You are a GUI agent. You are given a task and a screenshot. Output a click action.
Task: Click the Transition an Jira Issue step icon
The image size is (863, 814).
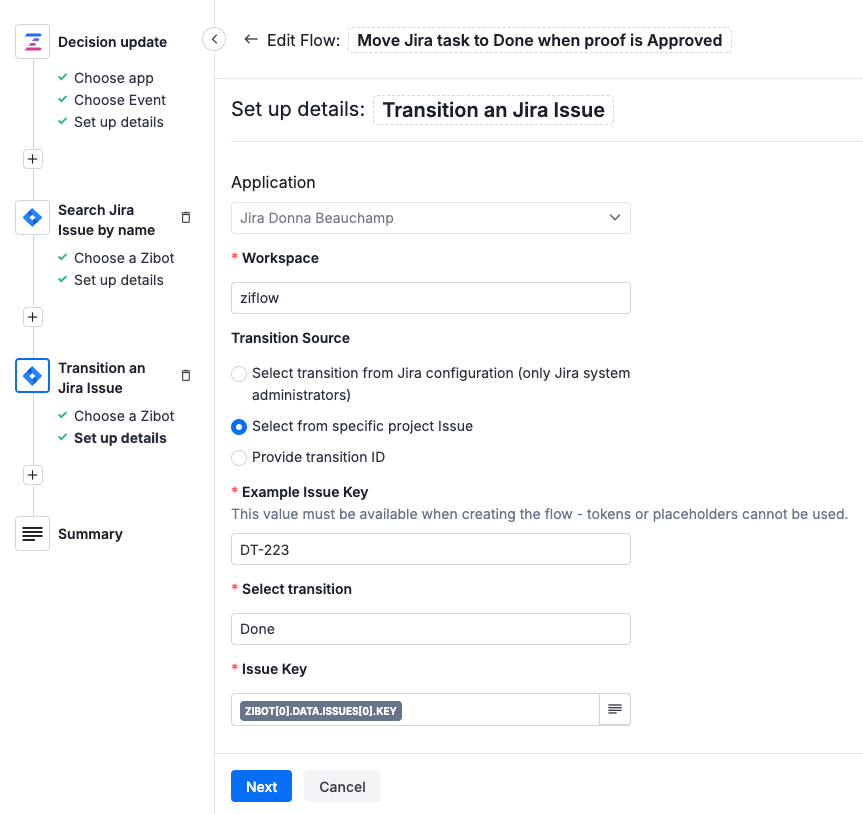coord(32,375)
